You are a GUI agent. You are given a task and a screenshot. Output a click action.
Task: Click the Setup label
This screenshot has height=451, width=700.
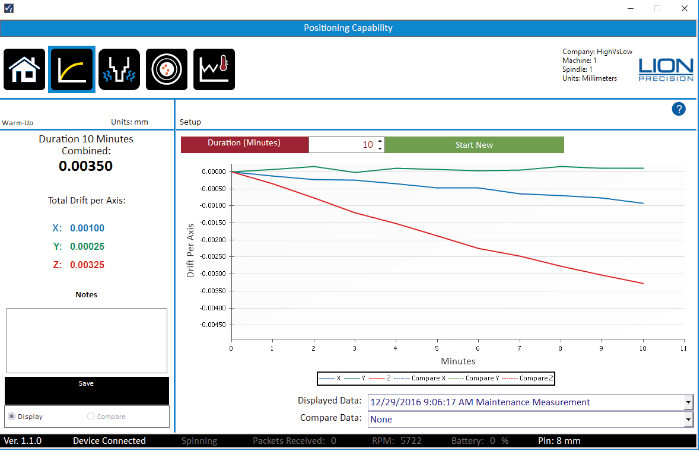coord(190,122)
